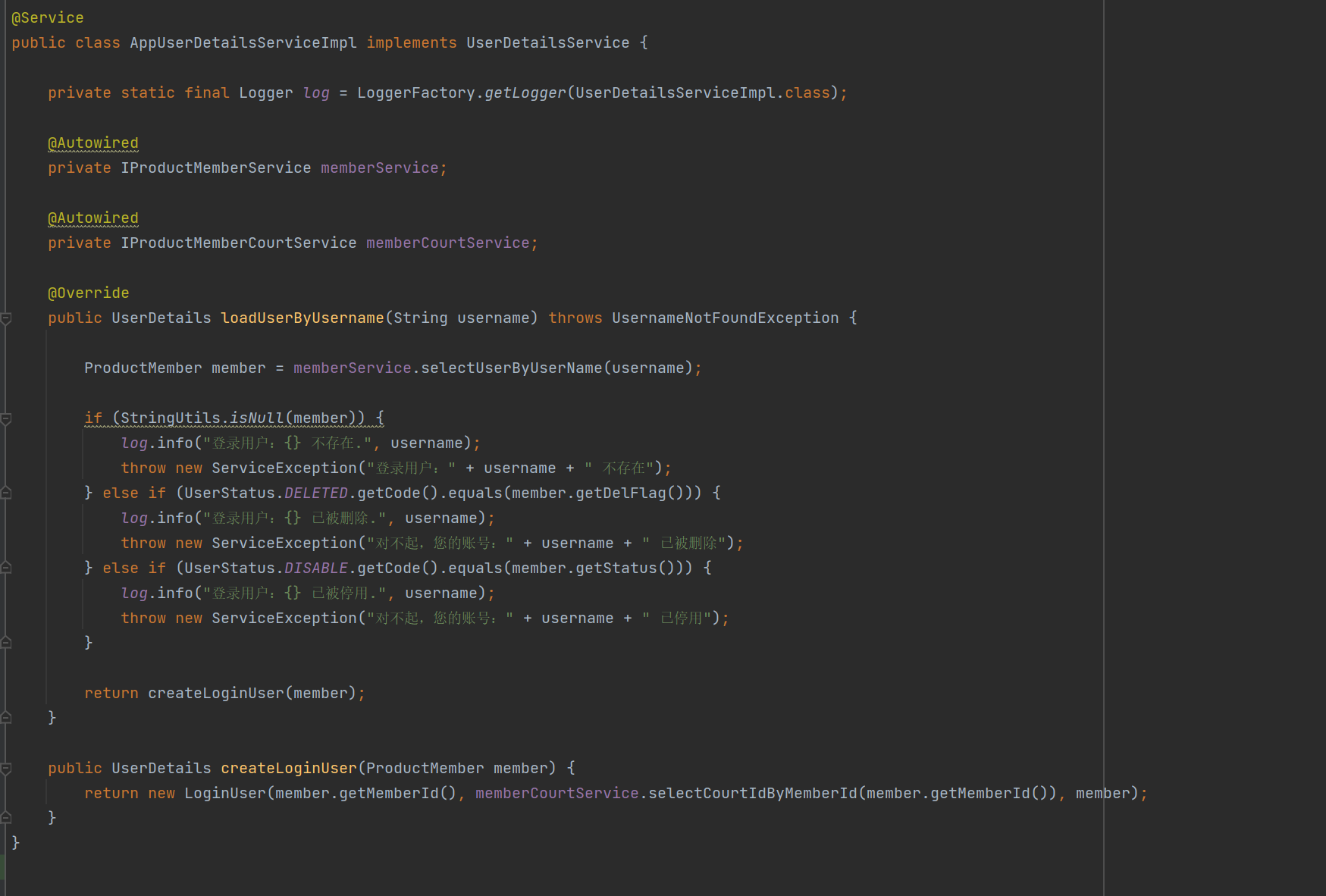Place cursor on the getLogger method call
This screenshot has width=1326, height=896.
point(525,92)
